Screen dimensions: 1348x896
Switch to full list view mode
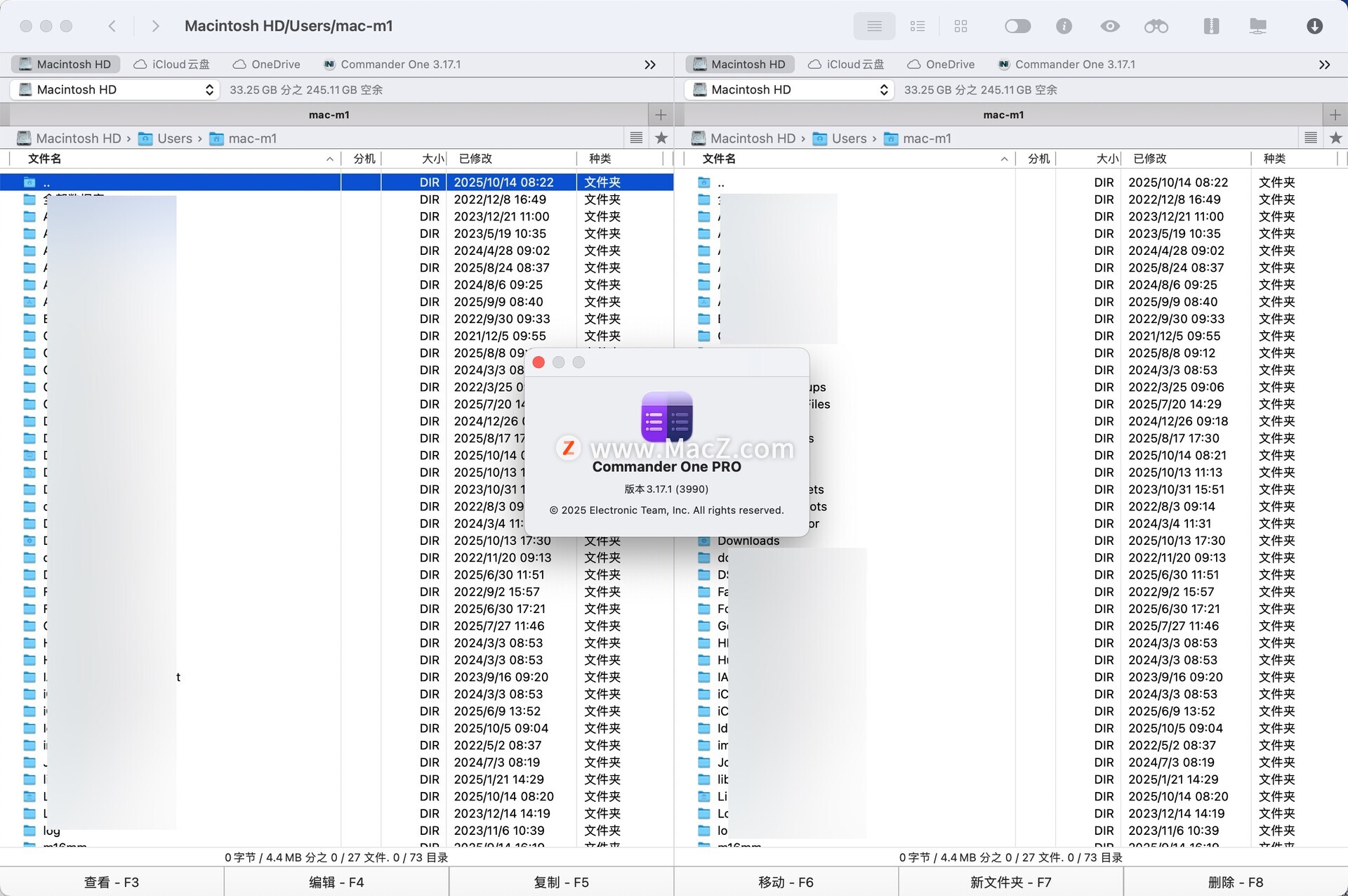point(874,26)
